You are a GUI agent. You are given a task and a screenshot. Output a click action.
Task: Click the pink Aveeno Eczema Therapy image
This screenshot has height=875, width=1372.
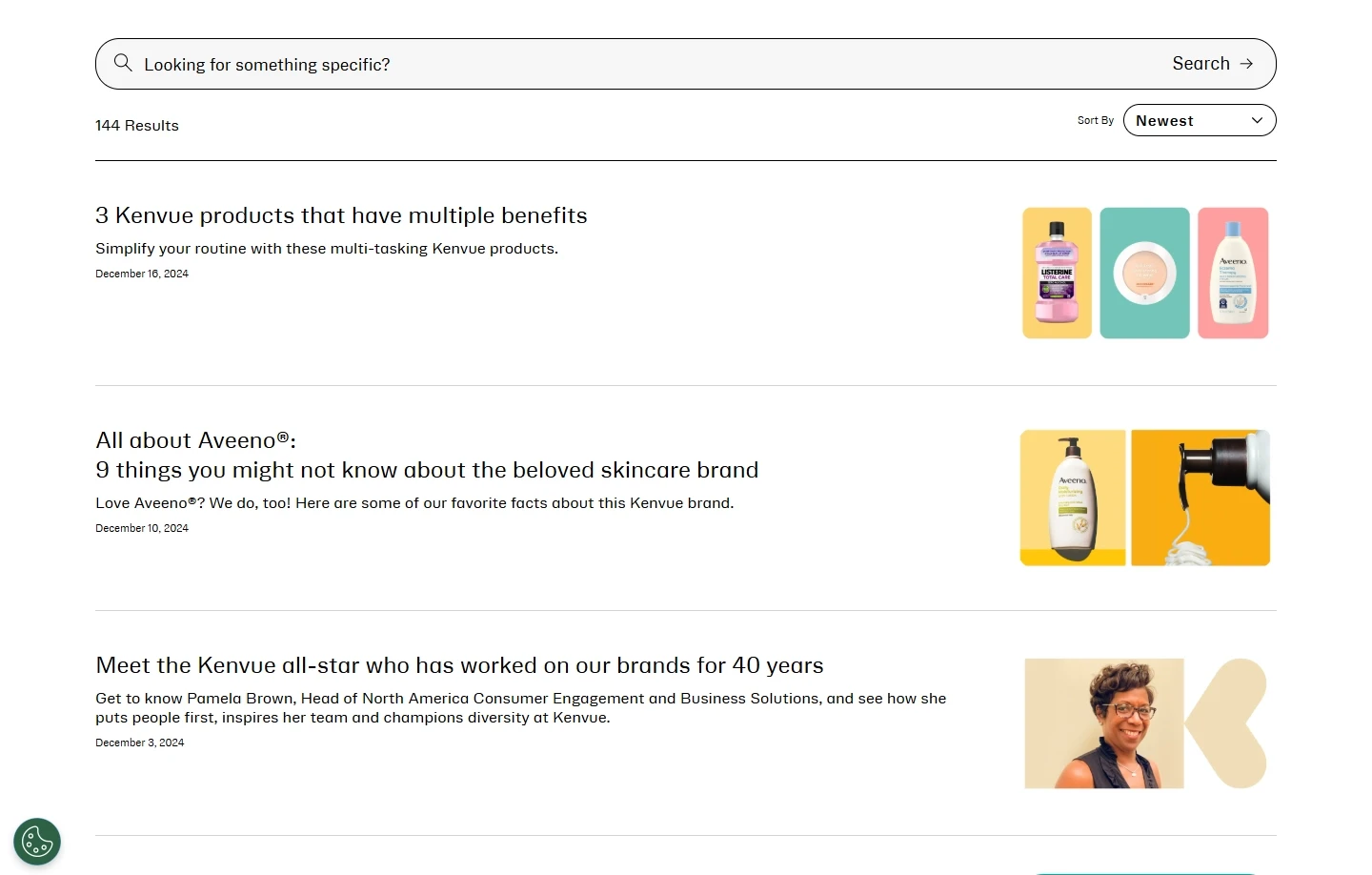1232,273
